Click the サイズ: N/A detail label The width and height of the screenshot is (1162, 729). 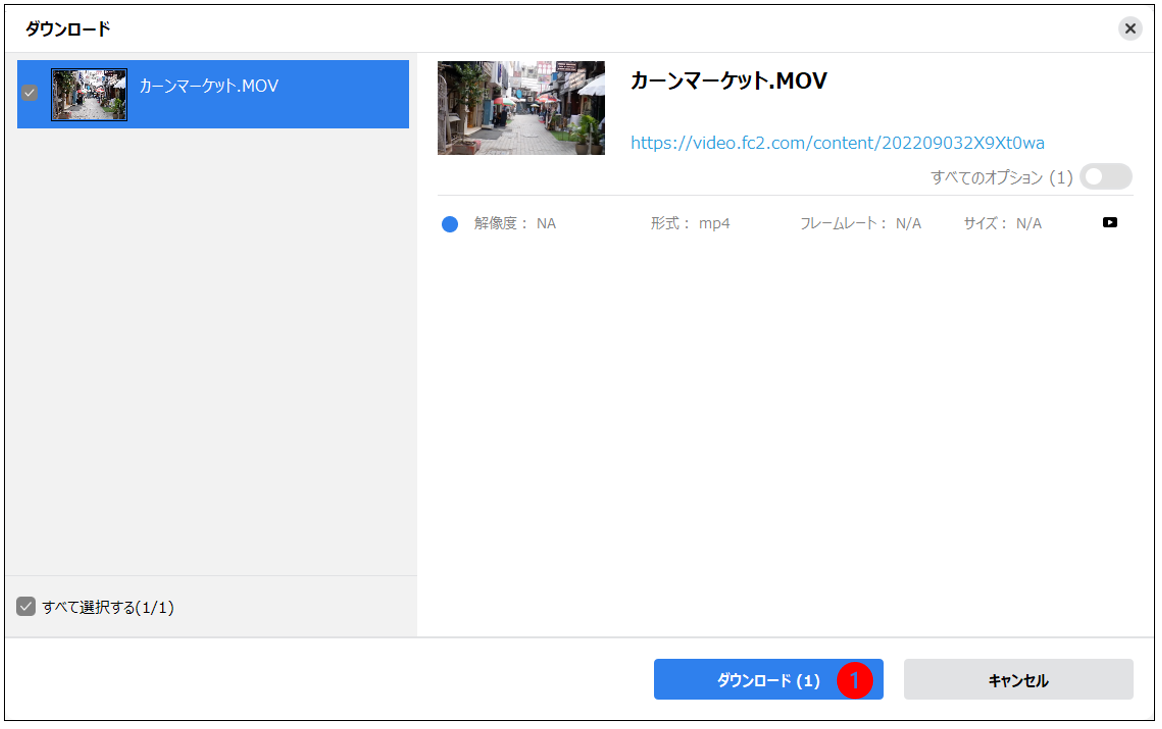(1001, 224)
